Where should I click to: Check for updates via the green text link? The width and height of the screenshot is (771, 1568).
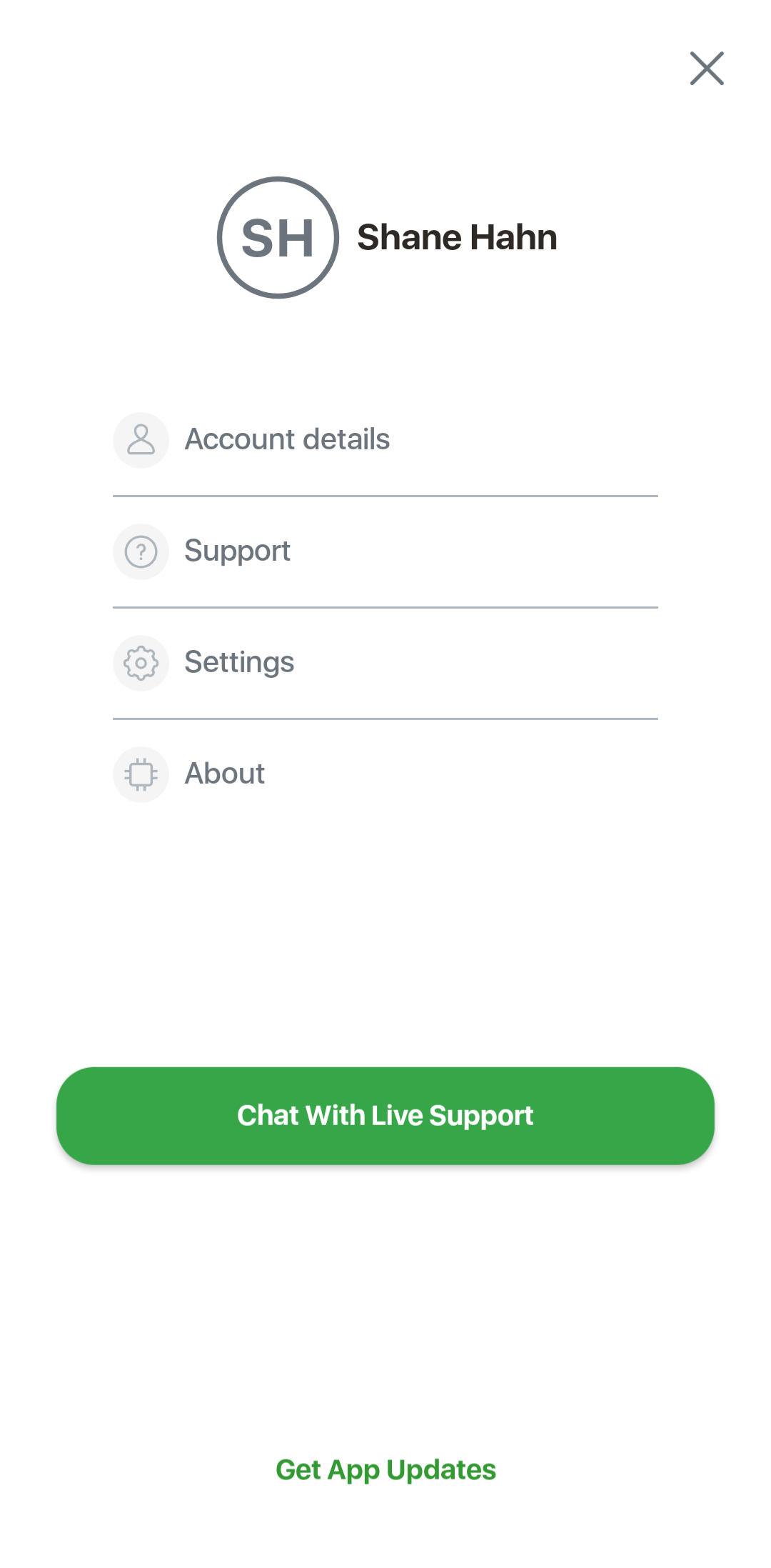[x=385, y=1470]
